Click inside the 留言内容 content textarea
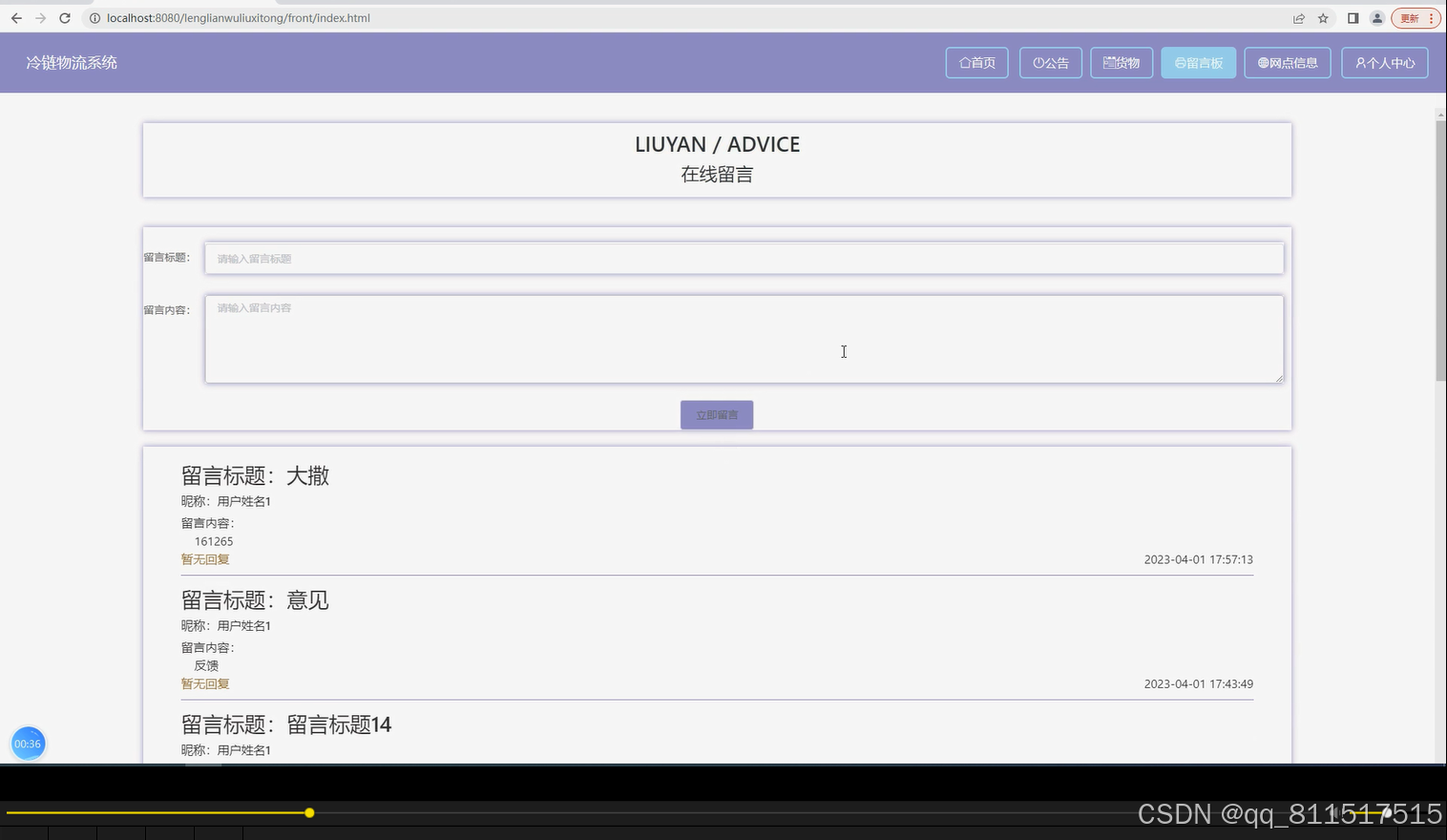The width and height of the screenshot is (1447, 840). (744, 339)
